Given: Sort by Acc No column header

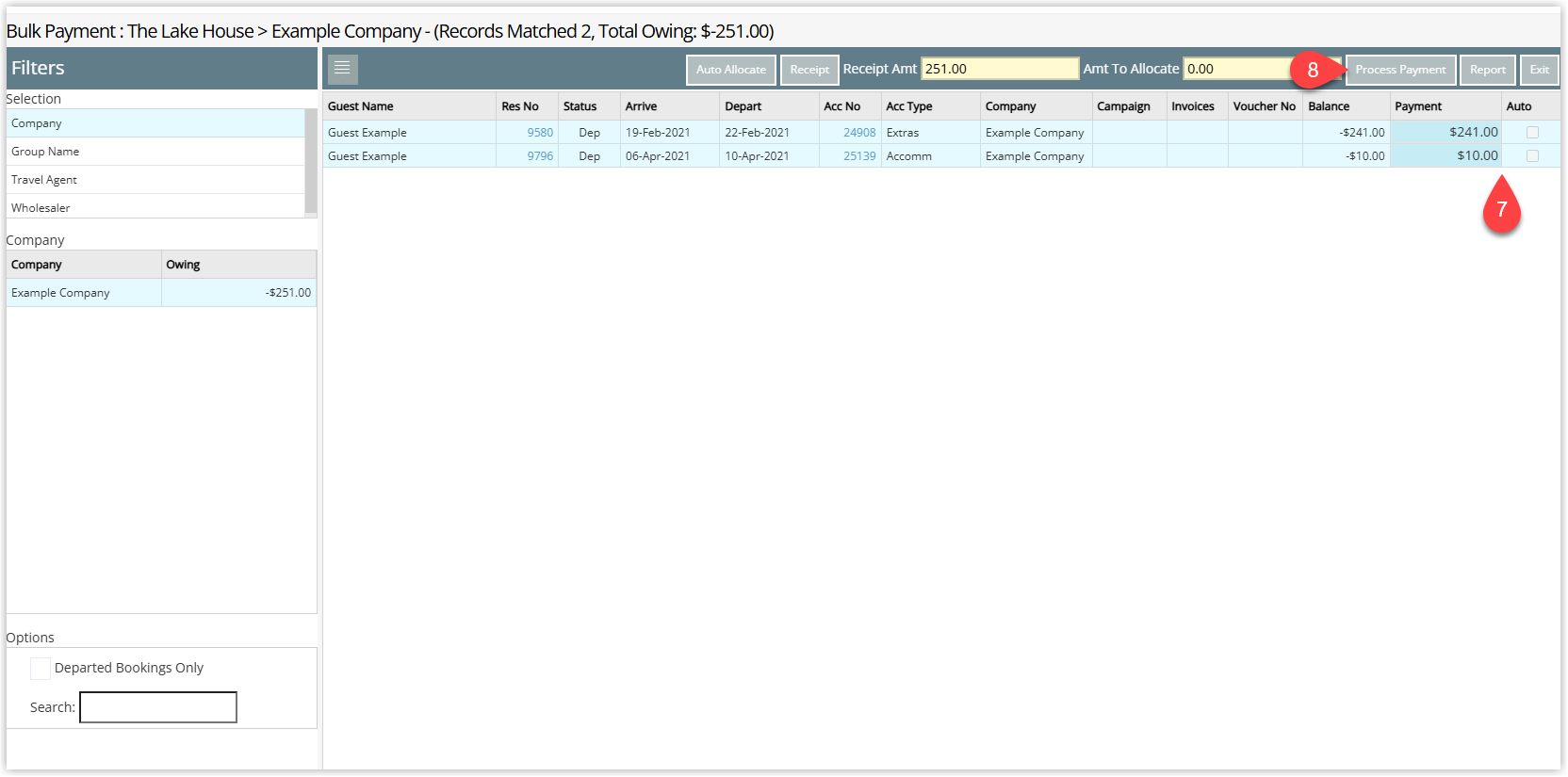Looking at the screenshot, I should (850, 106).
